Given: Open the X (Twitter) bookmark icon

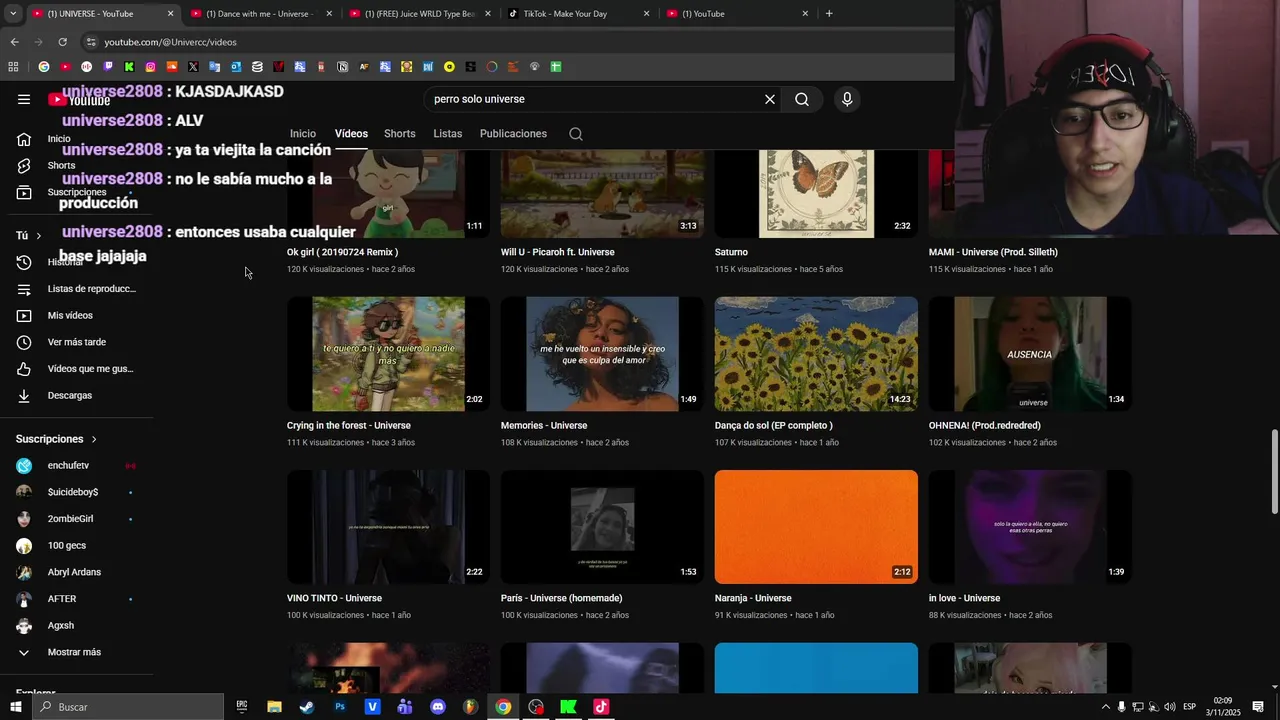Looking at the screenshot, I should coord(193,67).
